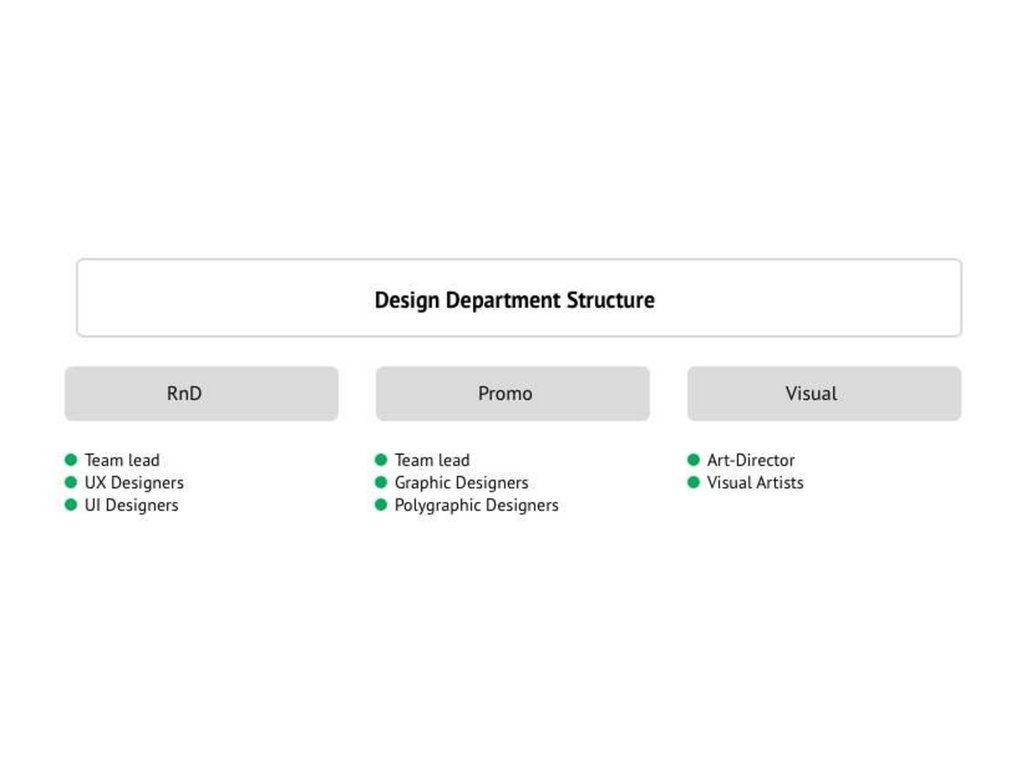Viewport: 1024px width, 767px height.
Task: Click green bullet beside Visual Artists
Action: (x=694, y=482)
